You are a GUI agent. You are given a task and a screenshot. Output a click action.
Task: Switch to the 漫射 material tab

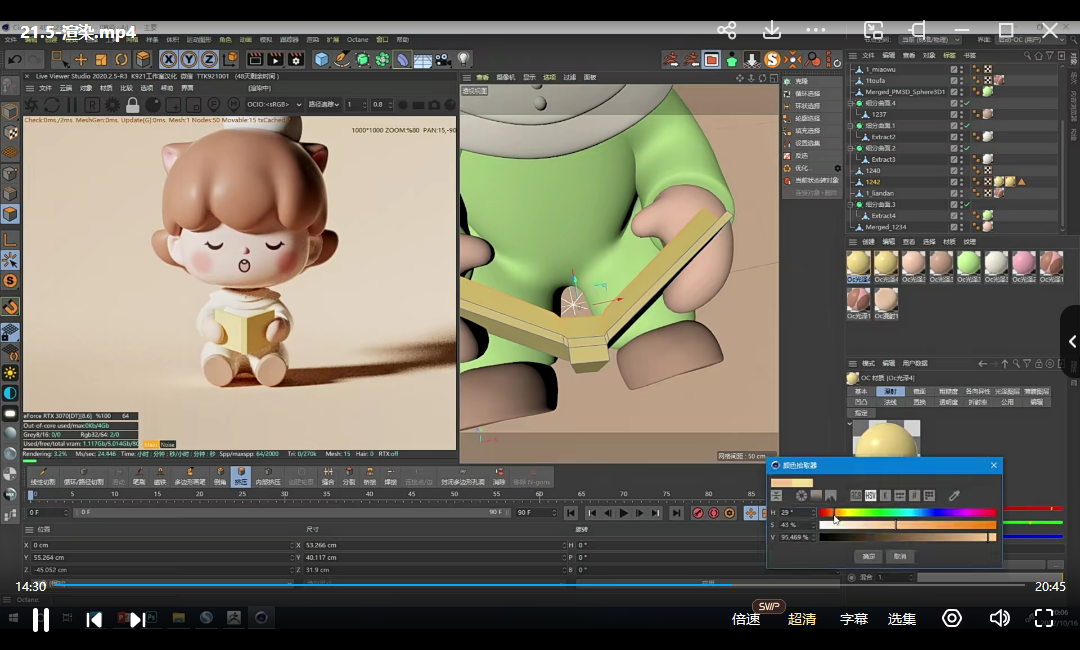tap(890, 391)
